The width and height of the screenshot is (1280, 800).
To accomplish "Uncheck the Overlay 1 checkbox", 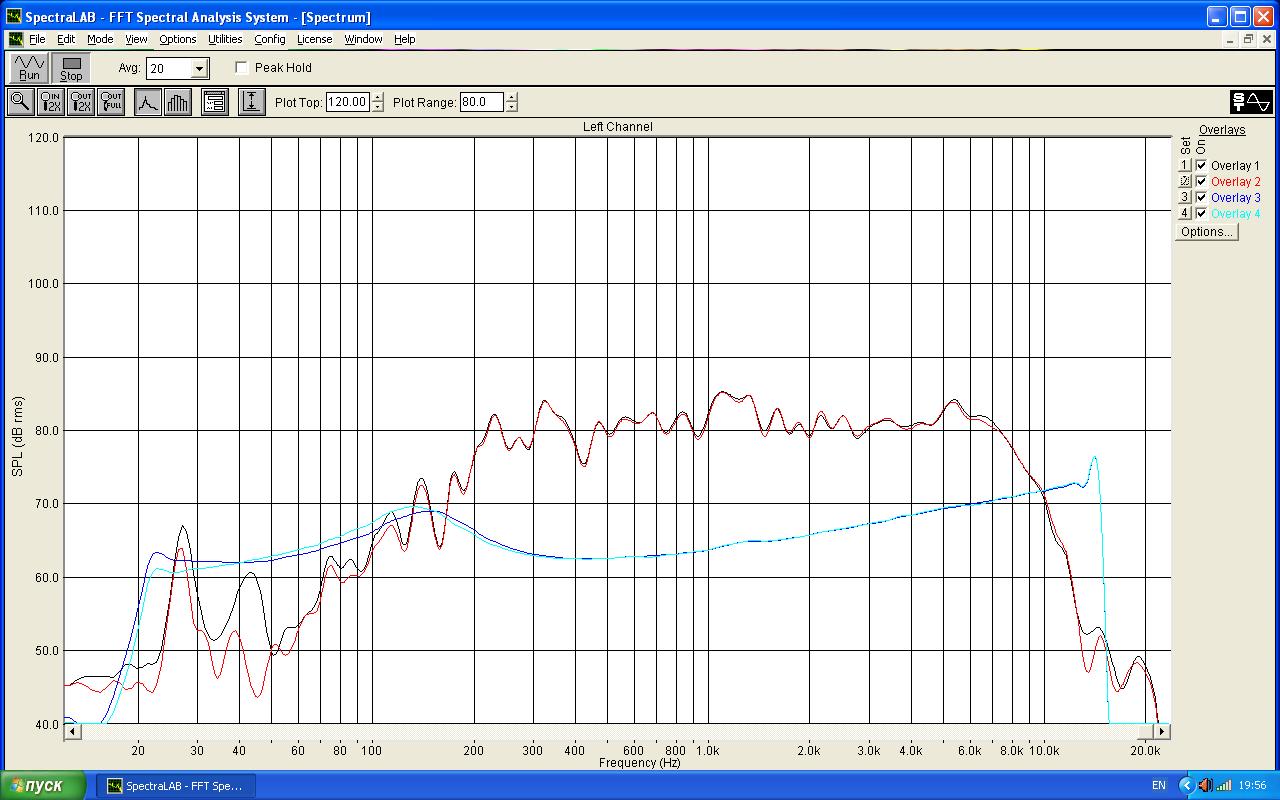I will (x=1201, y=166).
